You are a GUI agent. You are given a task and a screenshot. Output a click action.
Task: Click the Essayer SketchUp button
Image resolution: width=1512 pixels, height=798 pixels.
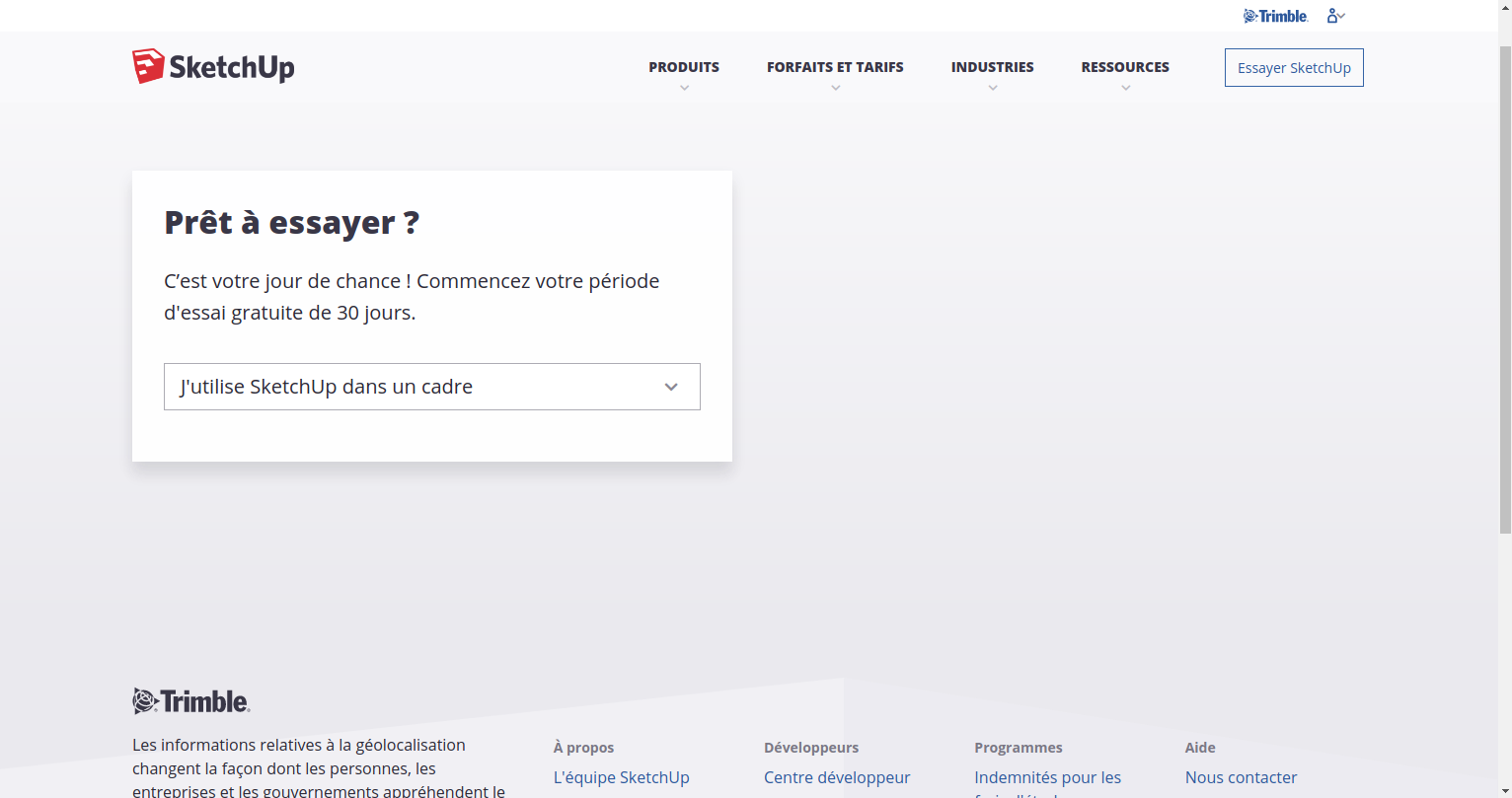pyautogui.click(x=1294, y=68)
